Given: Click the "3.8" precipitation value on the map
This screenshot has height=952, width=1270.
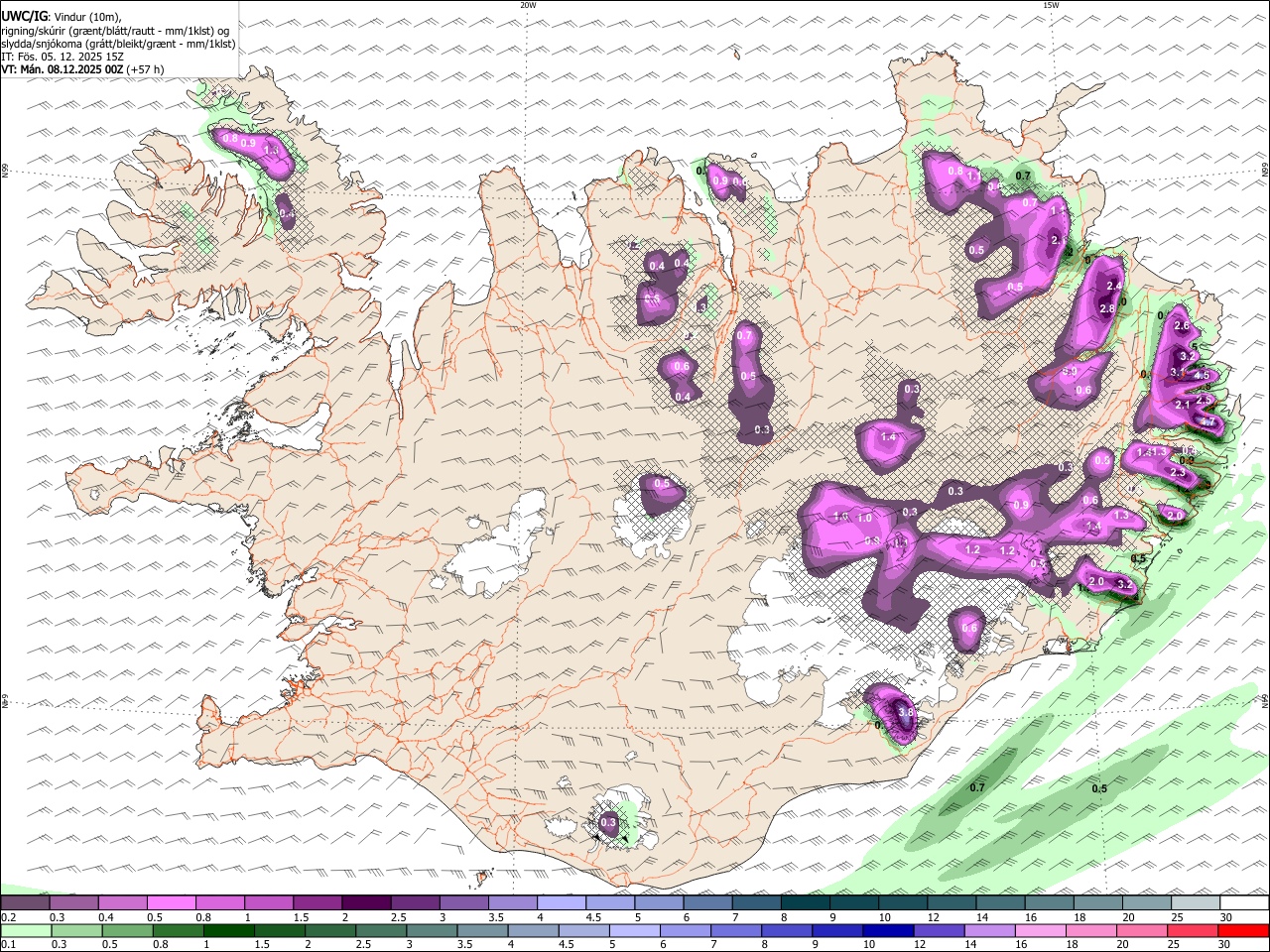Looking at the screenshot, I should click(905, 712).
